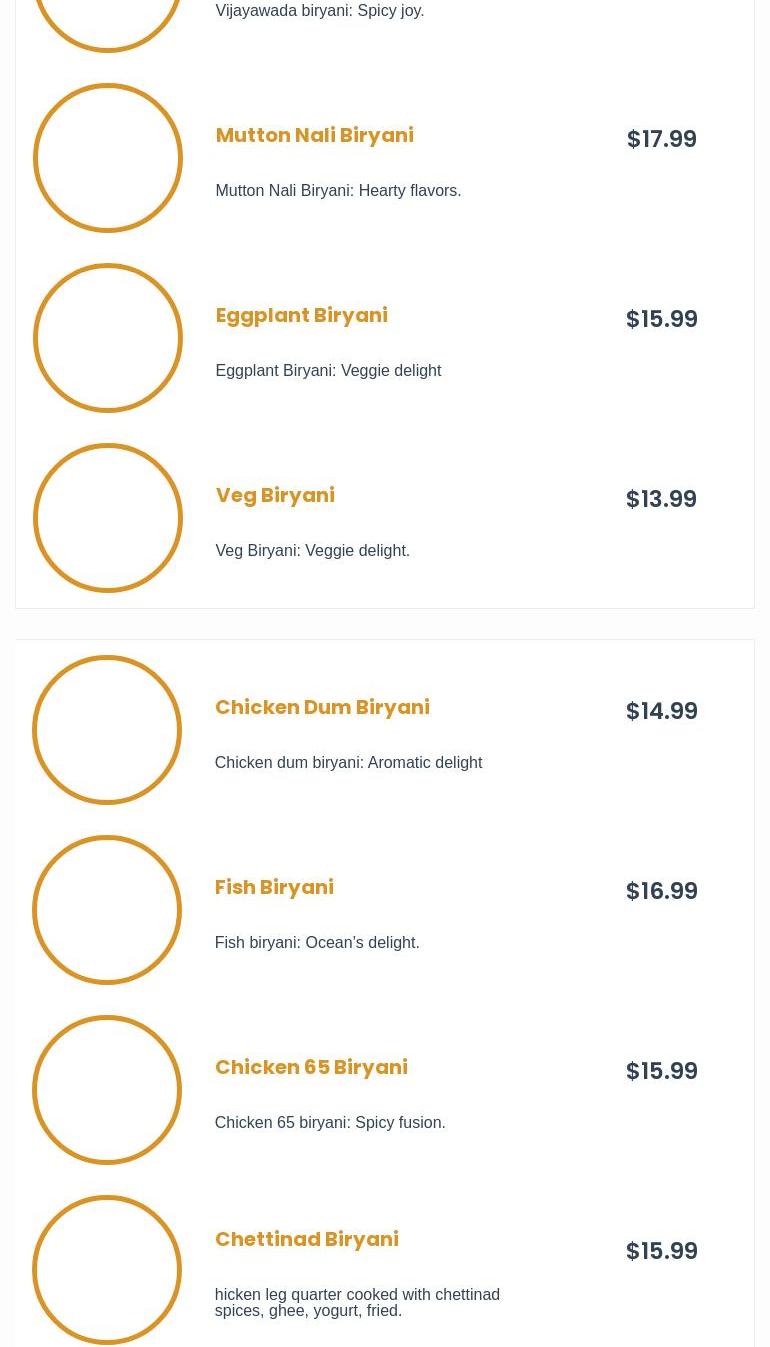Screen dimensions: 770x1347
Task: Click the Veg Biryani image circle
Action: (108, 518)
